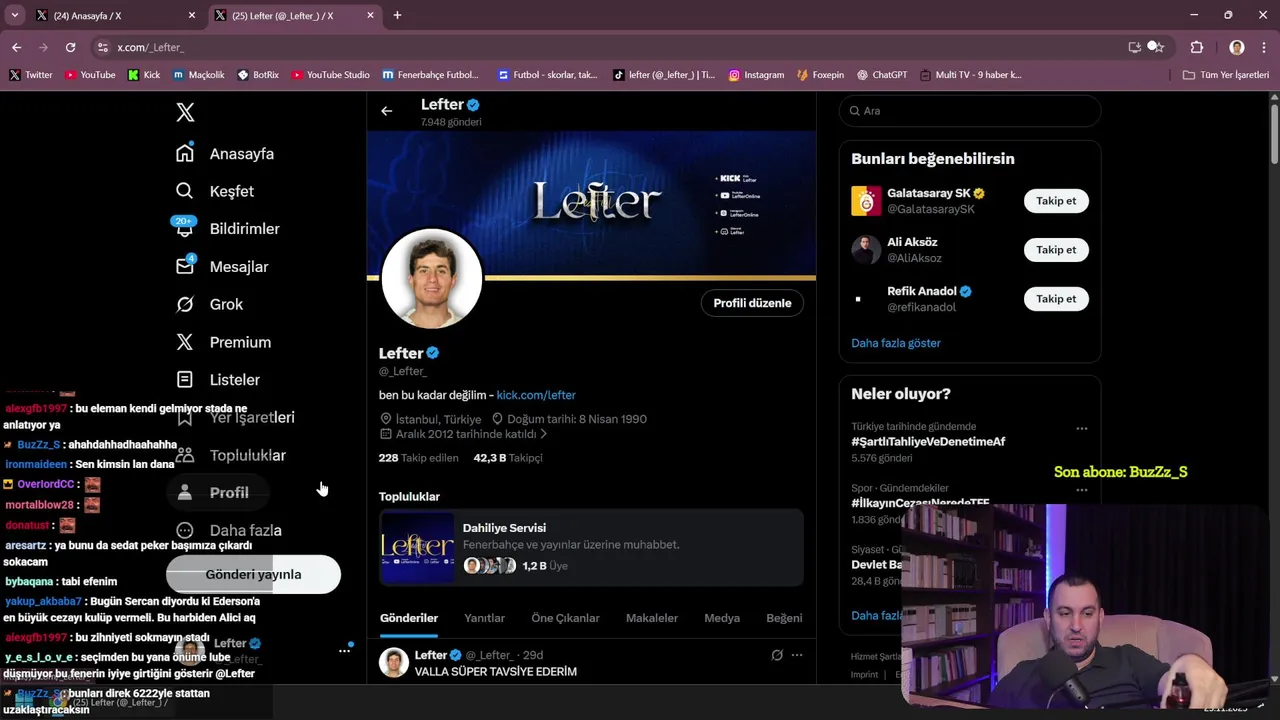Switch to Öne Çıkanlar tab
The height and width of the screenshot is (720, 1280).
pyautogui.click(x=565, y=618)
